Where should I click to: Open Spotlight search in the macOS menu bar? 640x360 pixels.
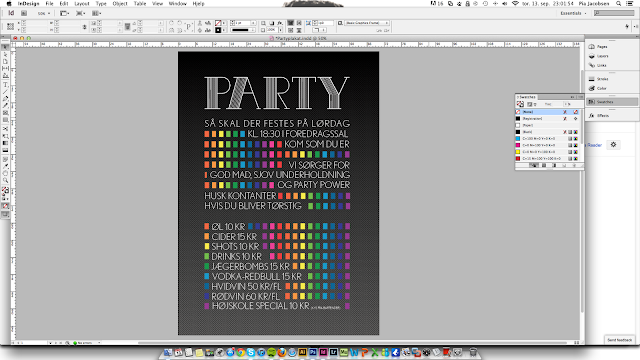619,3
